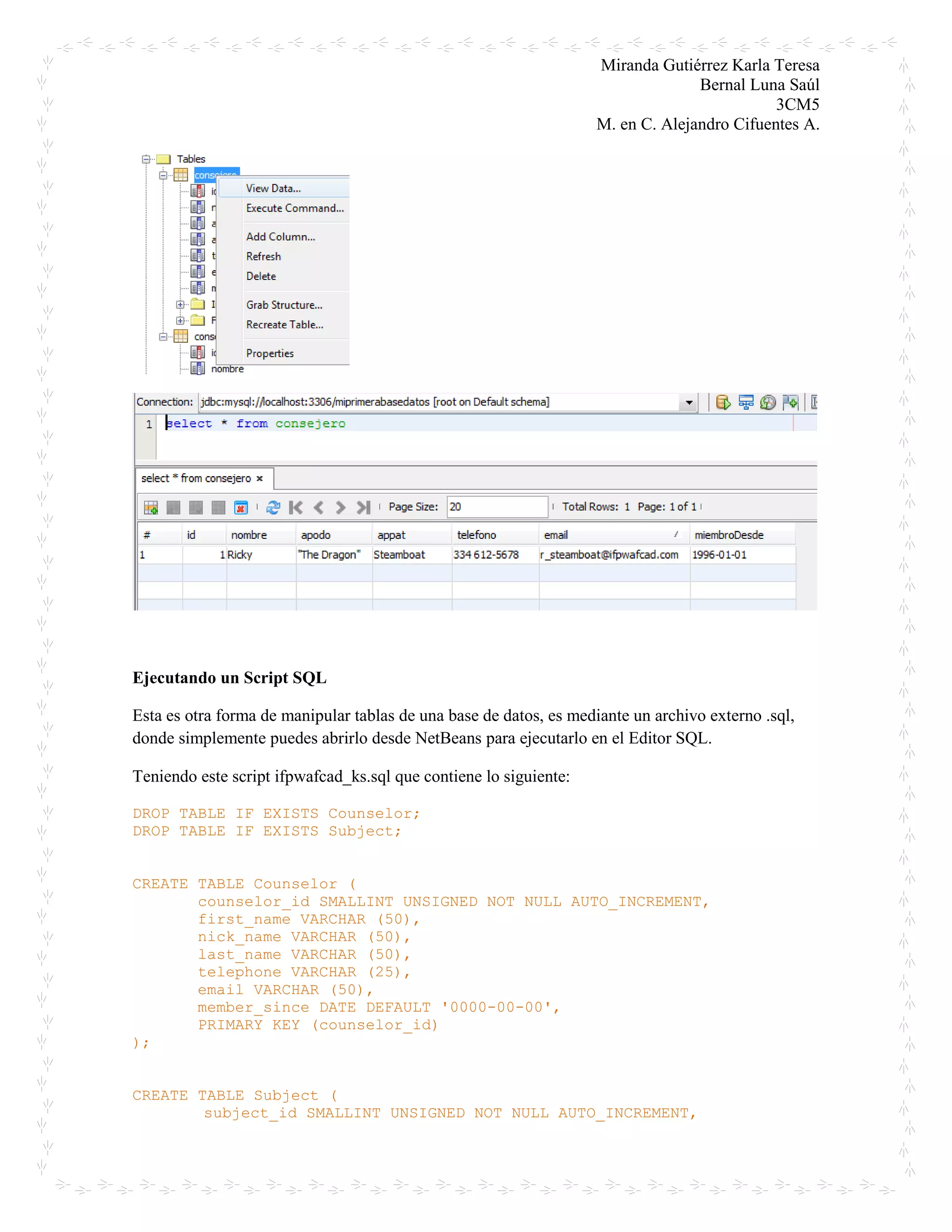This screenshot has width=952, height=1232.
Task: Run SQL with the database play icon
Action: [723, 402]
